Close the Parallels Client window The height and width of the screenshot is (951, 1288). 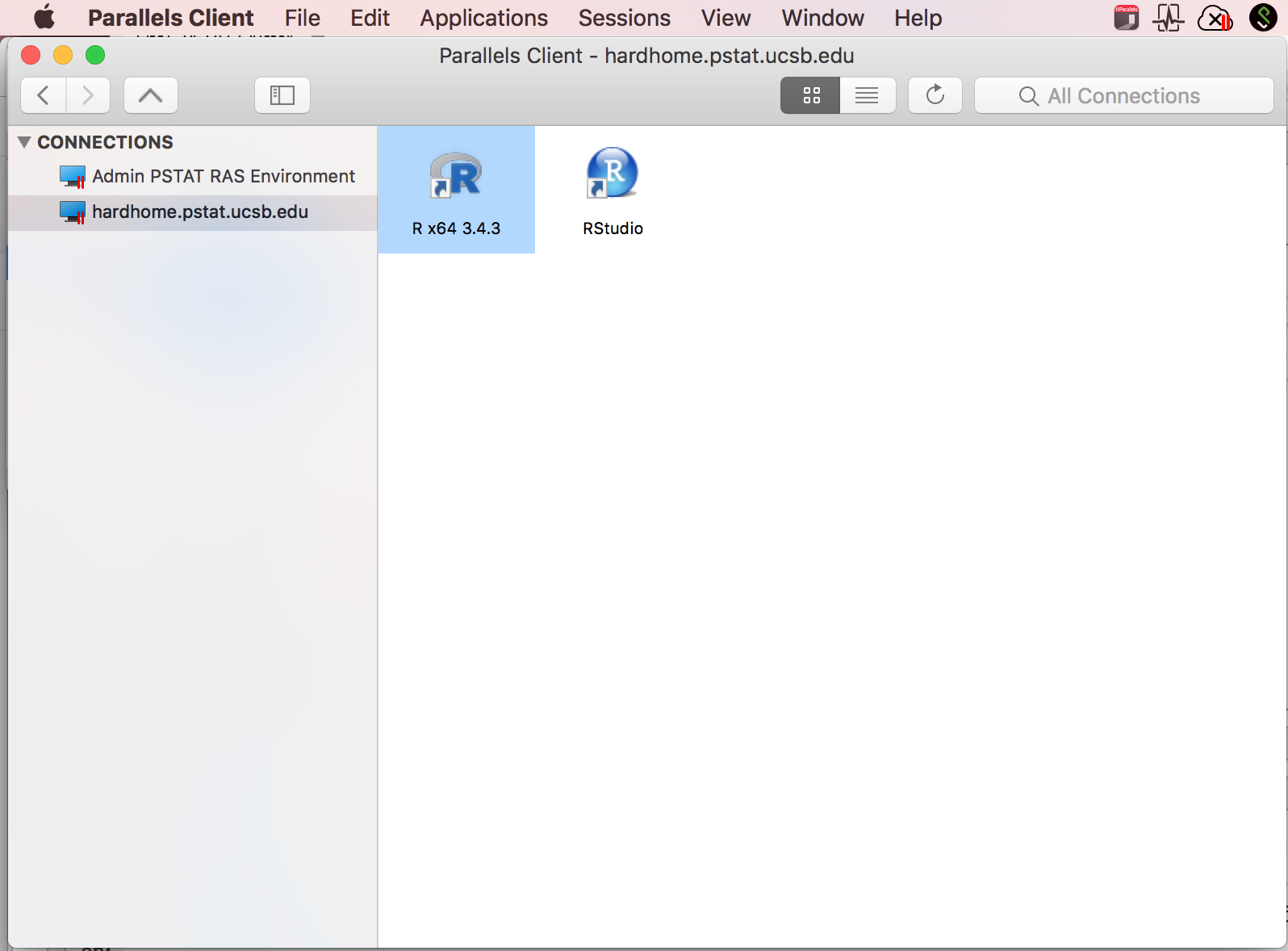(31, 55)
